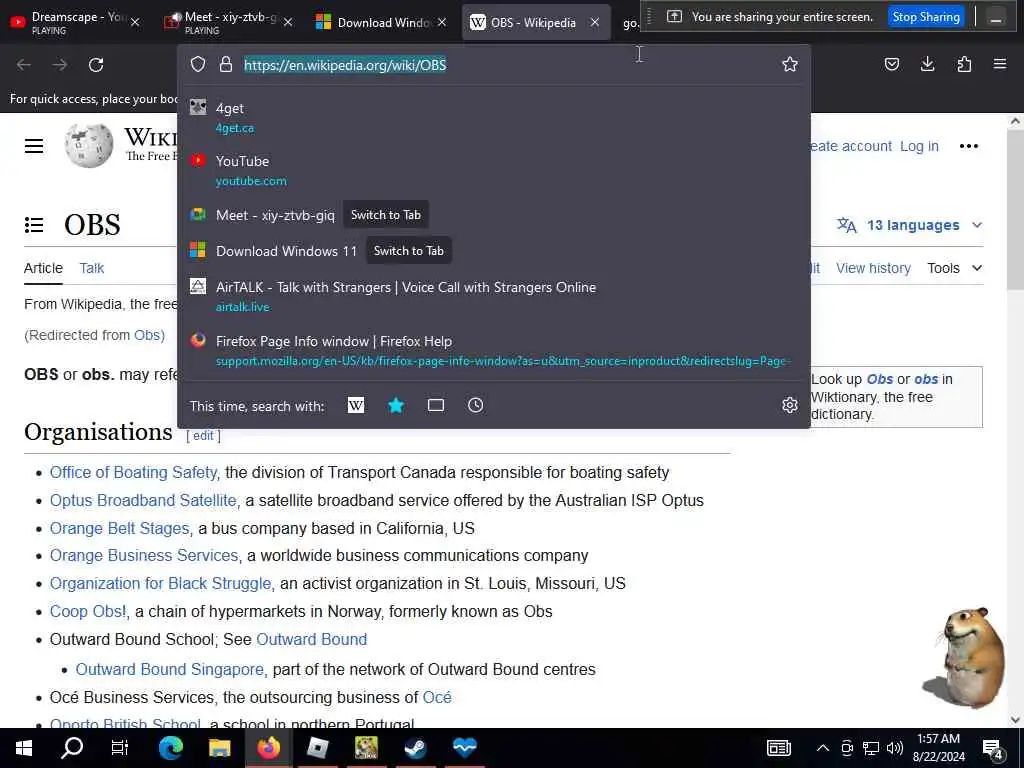Open the Firefox application menu
This screenshot has width=1024, height=768.
click(x=1000, y=64)
